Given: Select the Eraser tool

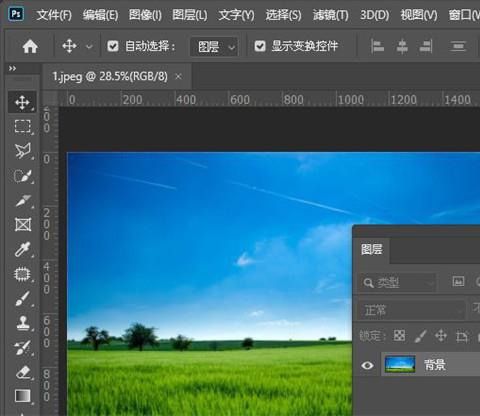Looking at the screenshot, I should click(x=23, y=372).
